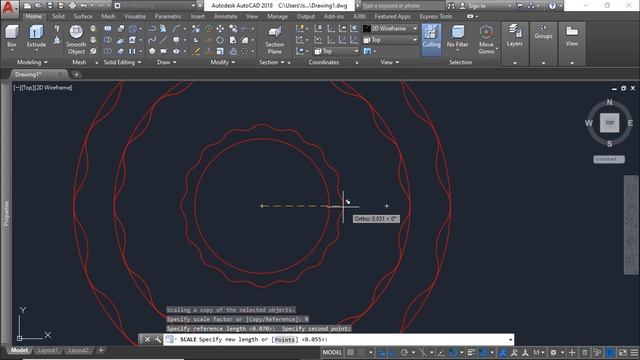Open the annotation scale 1:1 dropdown
The width and height of the screenshot is (640, 360).
pos(539,352)
